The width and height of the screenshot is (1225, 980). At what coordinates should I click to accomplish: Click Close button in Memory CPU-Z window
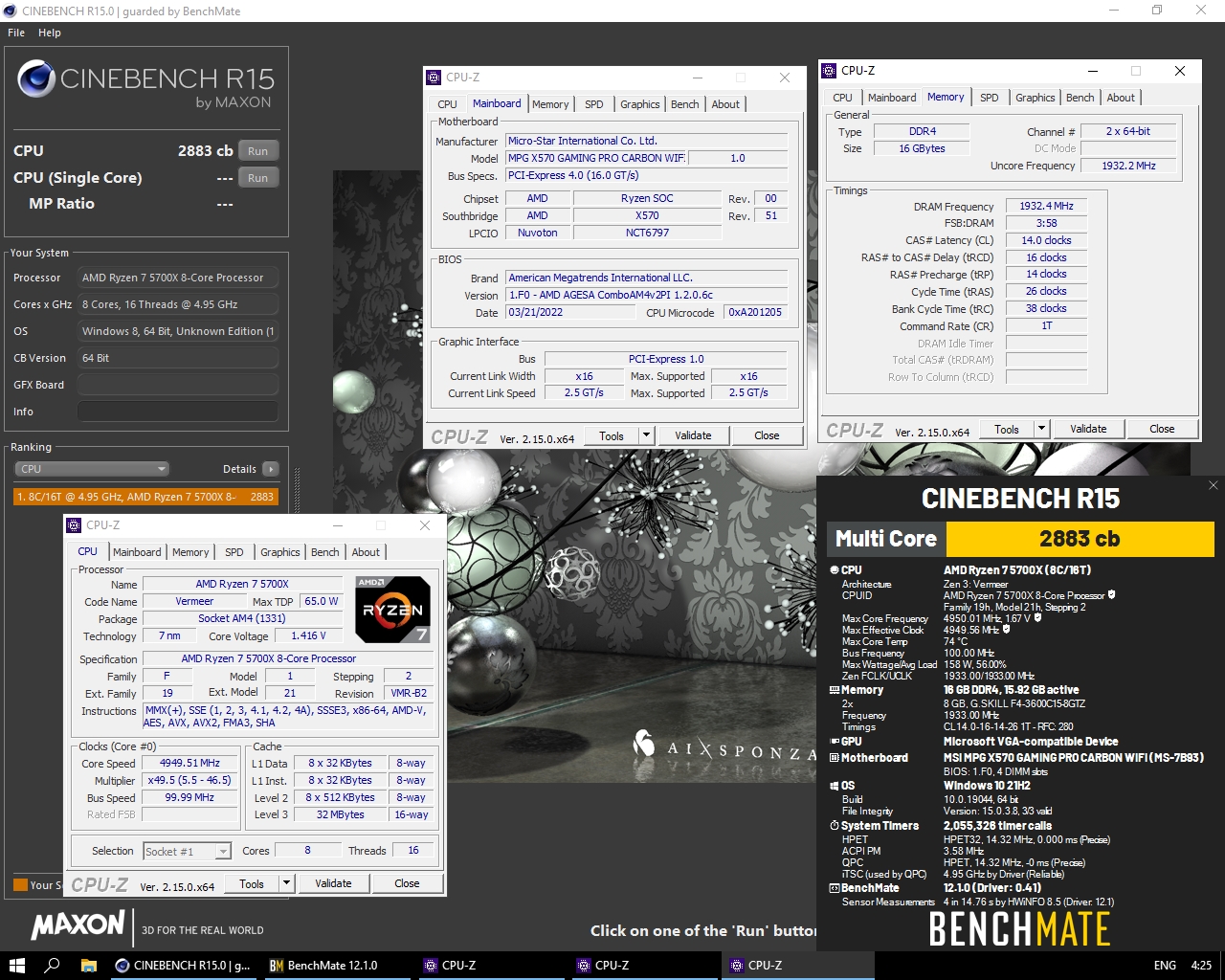[1162, 429]
